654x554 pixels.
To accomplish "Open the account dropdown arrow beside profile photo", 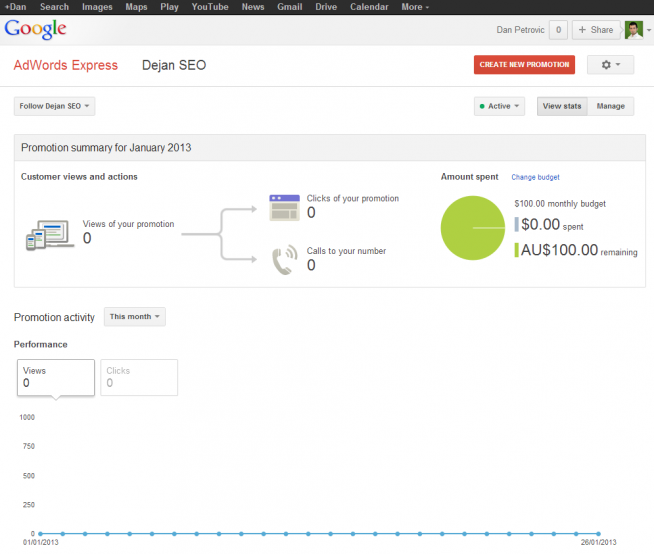I will [x=649, y=30].
